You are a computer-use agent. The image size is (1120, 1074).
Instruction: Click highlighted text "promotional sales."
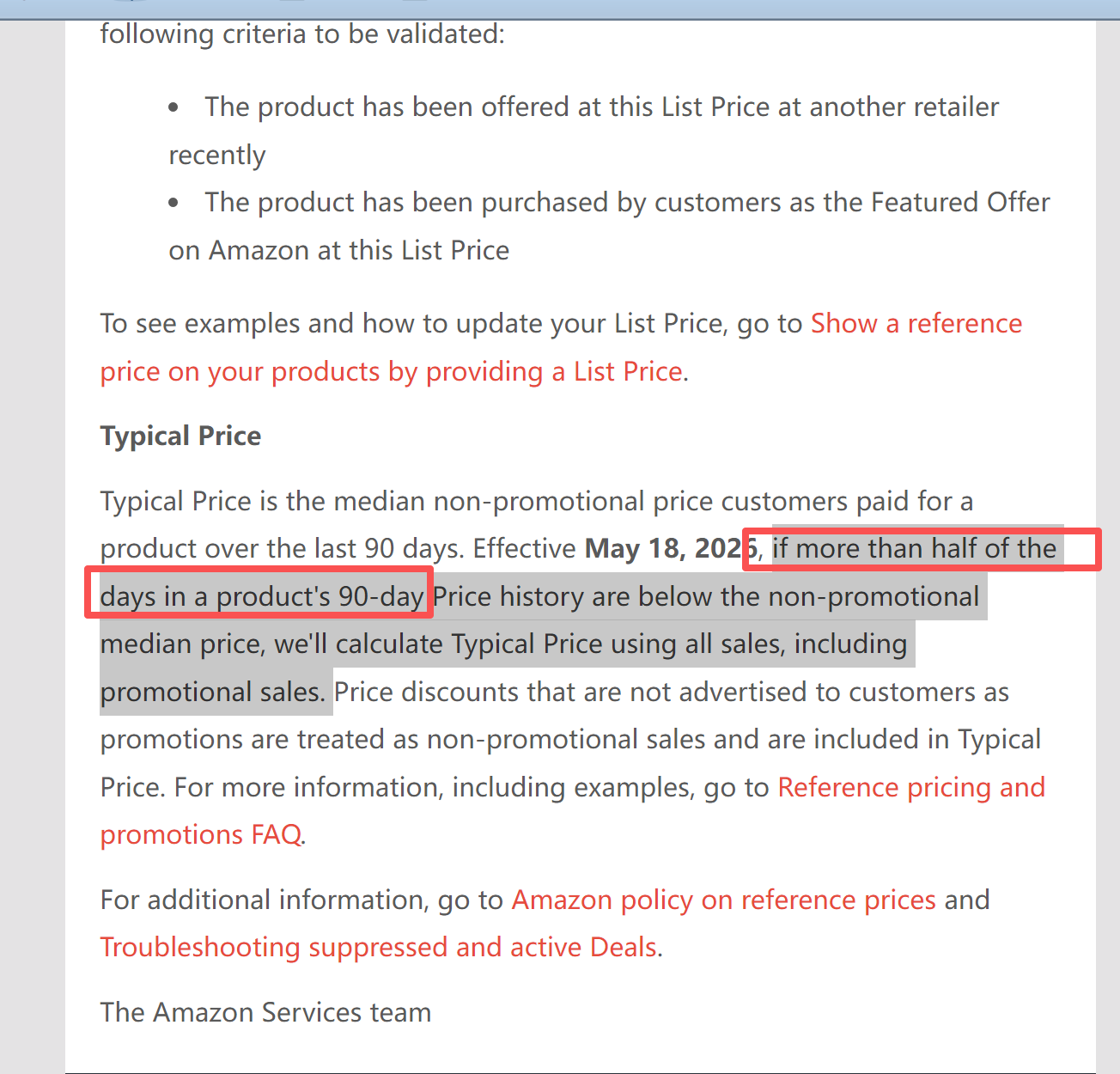pos(212,693)
